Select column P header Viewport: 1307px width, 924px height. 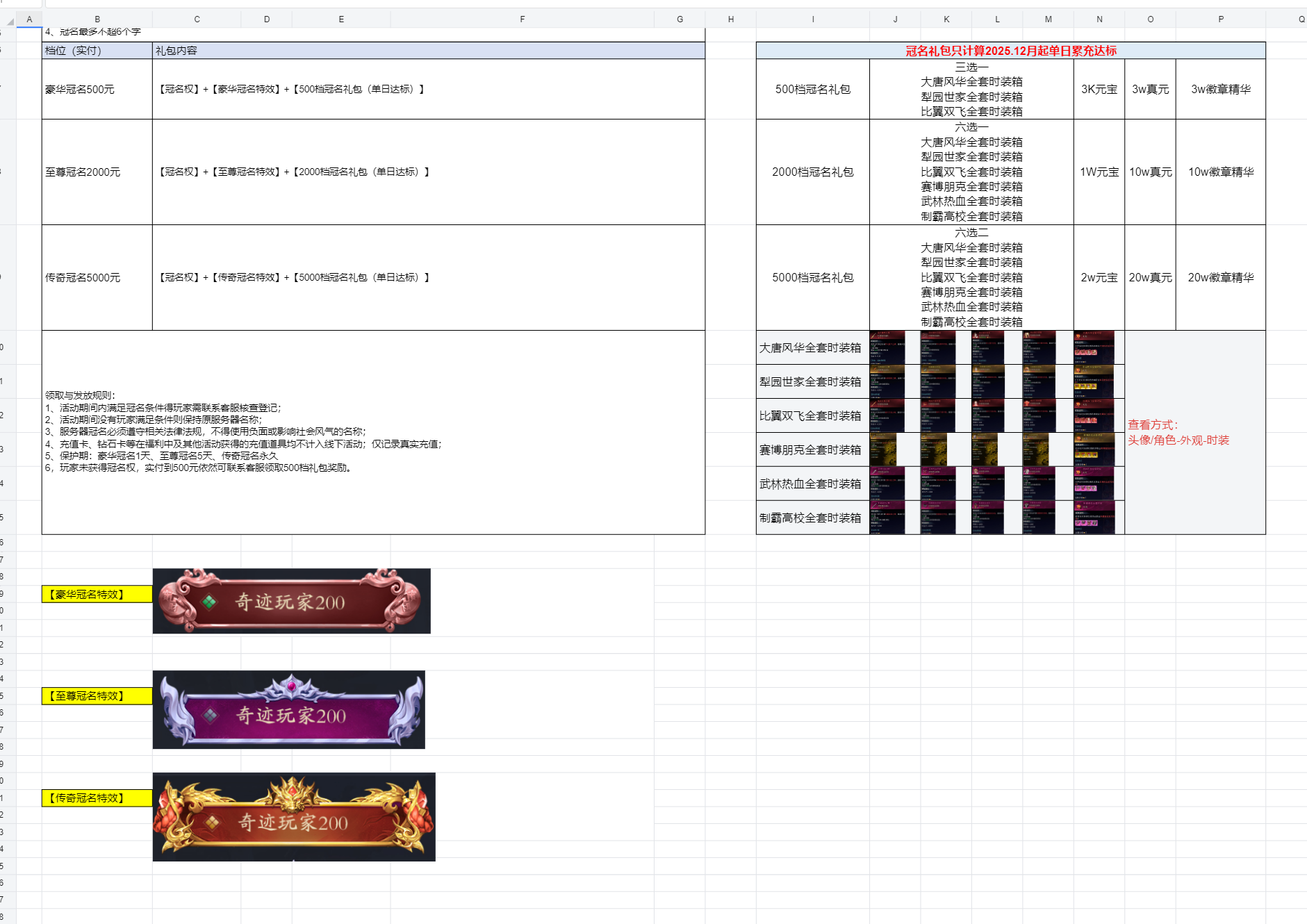pos(1220,19)
